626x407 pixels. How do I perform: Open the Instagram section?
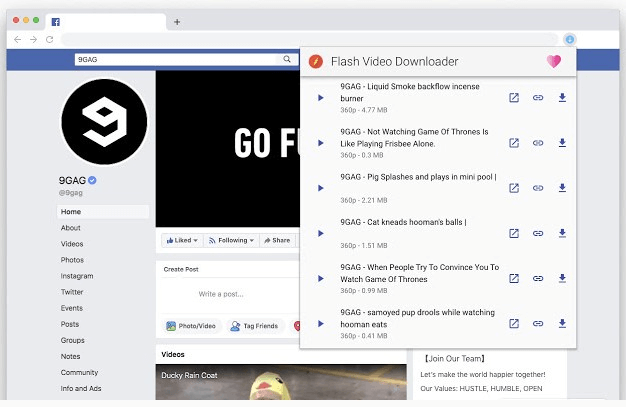coord(77,276)
